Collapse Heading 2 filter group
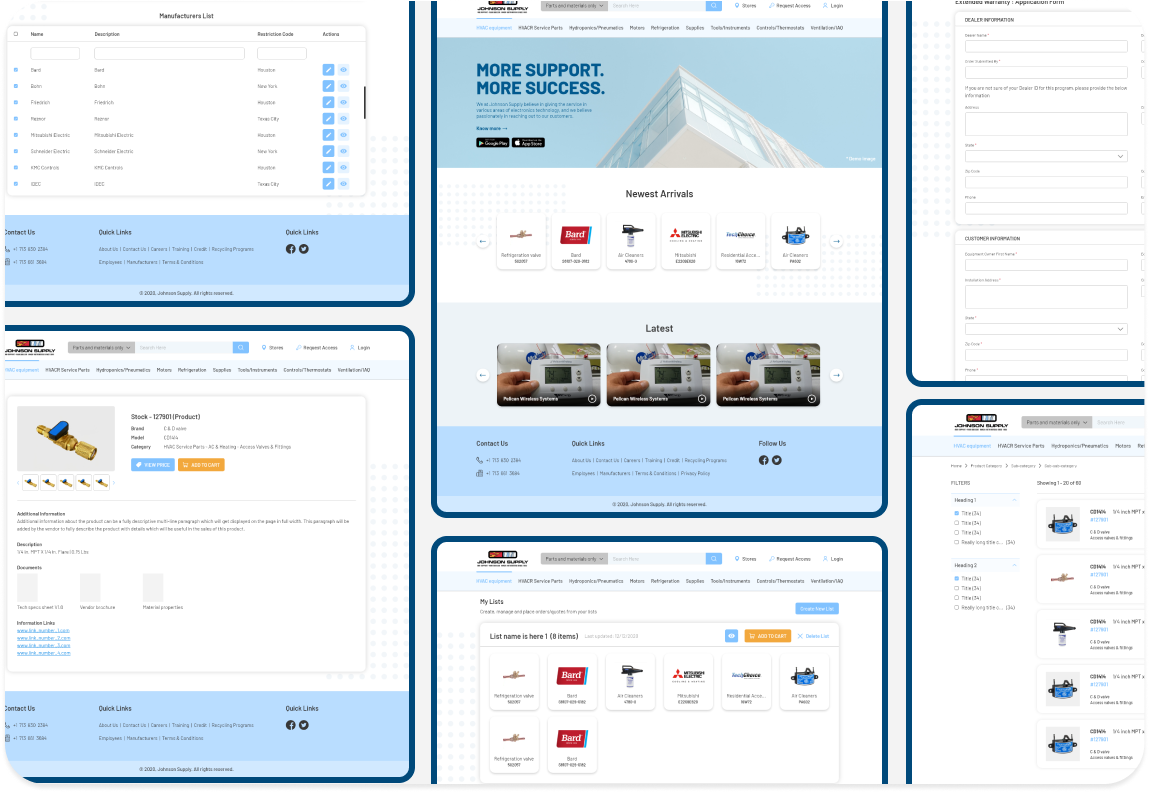Screen dimensions: 1150x793 [1014, 566]
